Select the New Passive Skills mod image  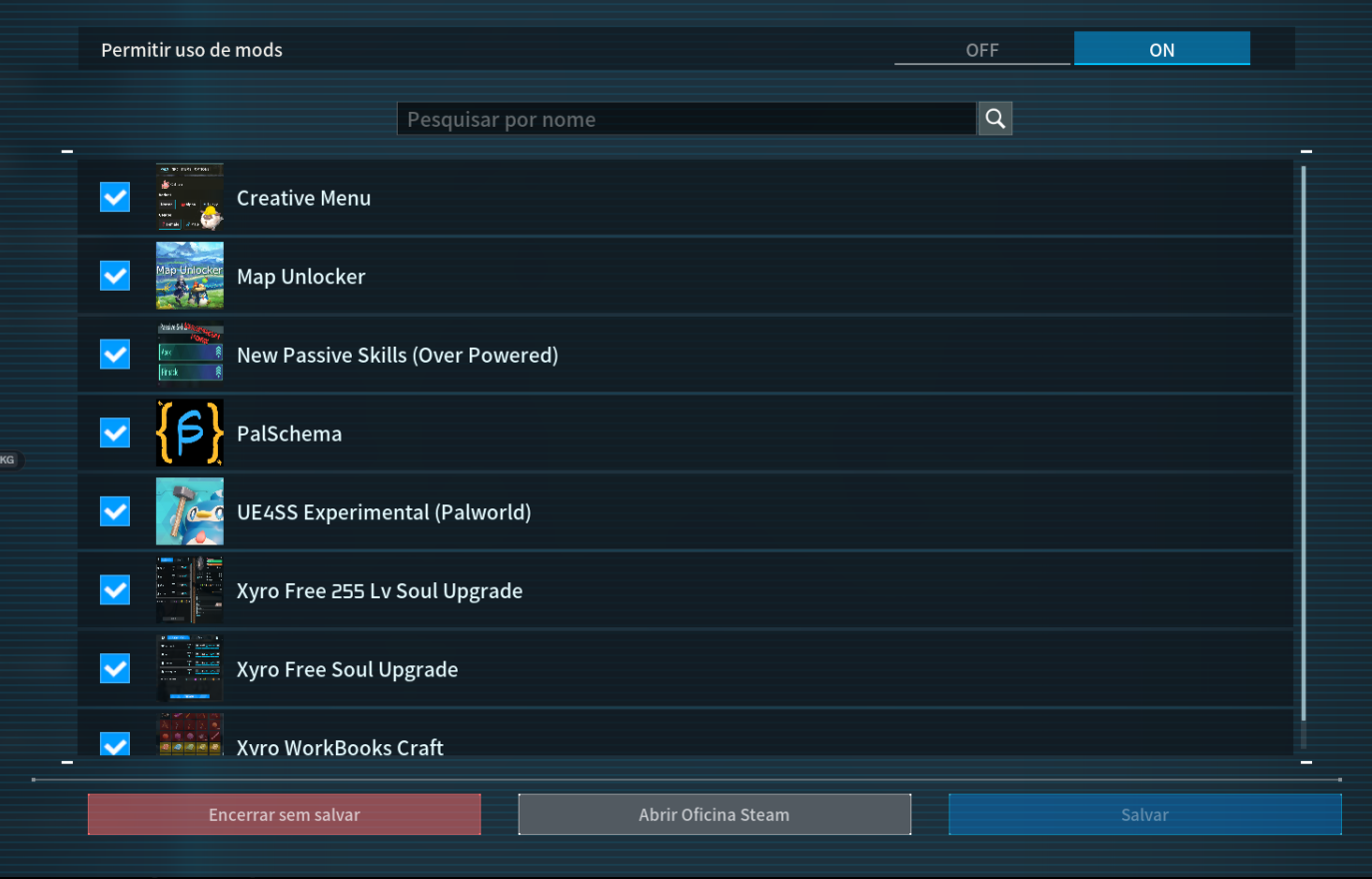point(189,354)
